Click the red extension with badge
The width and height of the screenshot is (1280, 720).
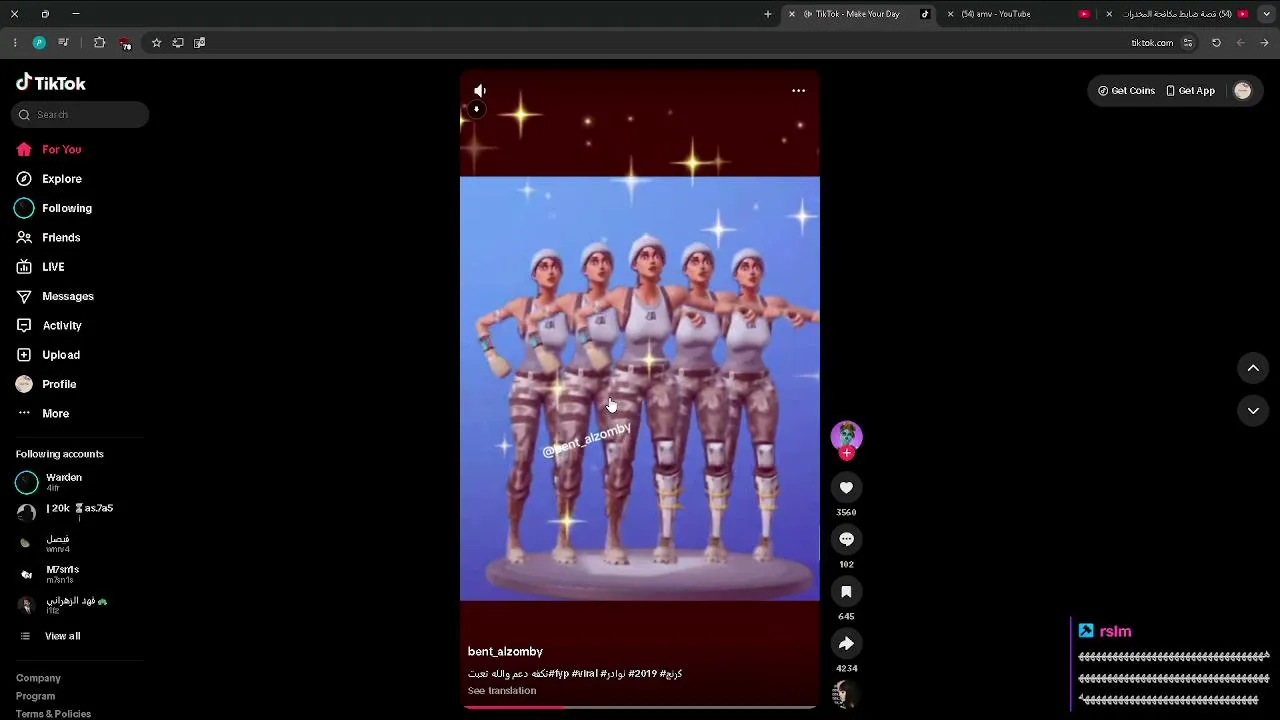pos(124,43)
